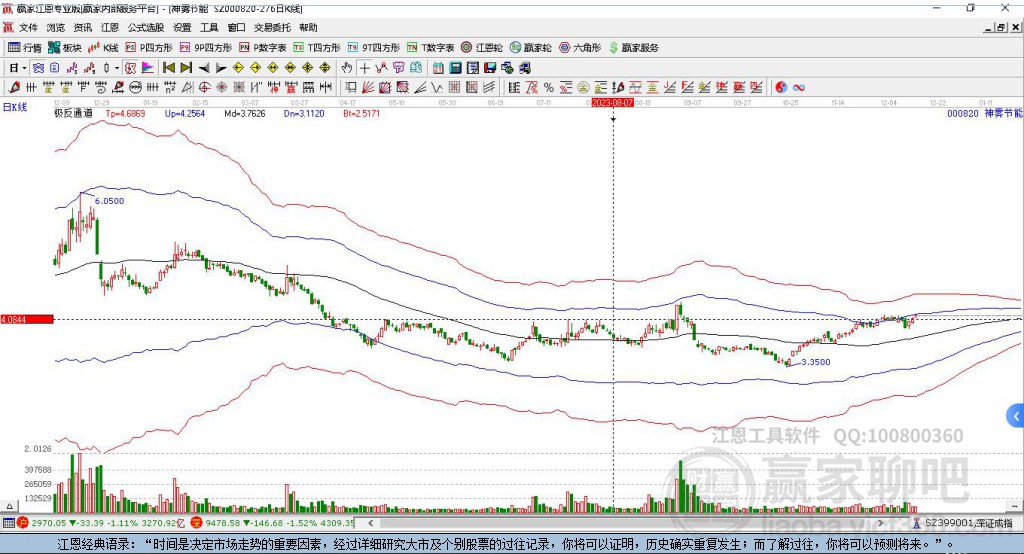This screenshot has width=1024, height=554.
Task: Click the 极反通道 indicator label
Action: [73, 113]
